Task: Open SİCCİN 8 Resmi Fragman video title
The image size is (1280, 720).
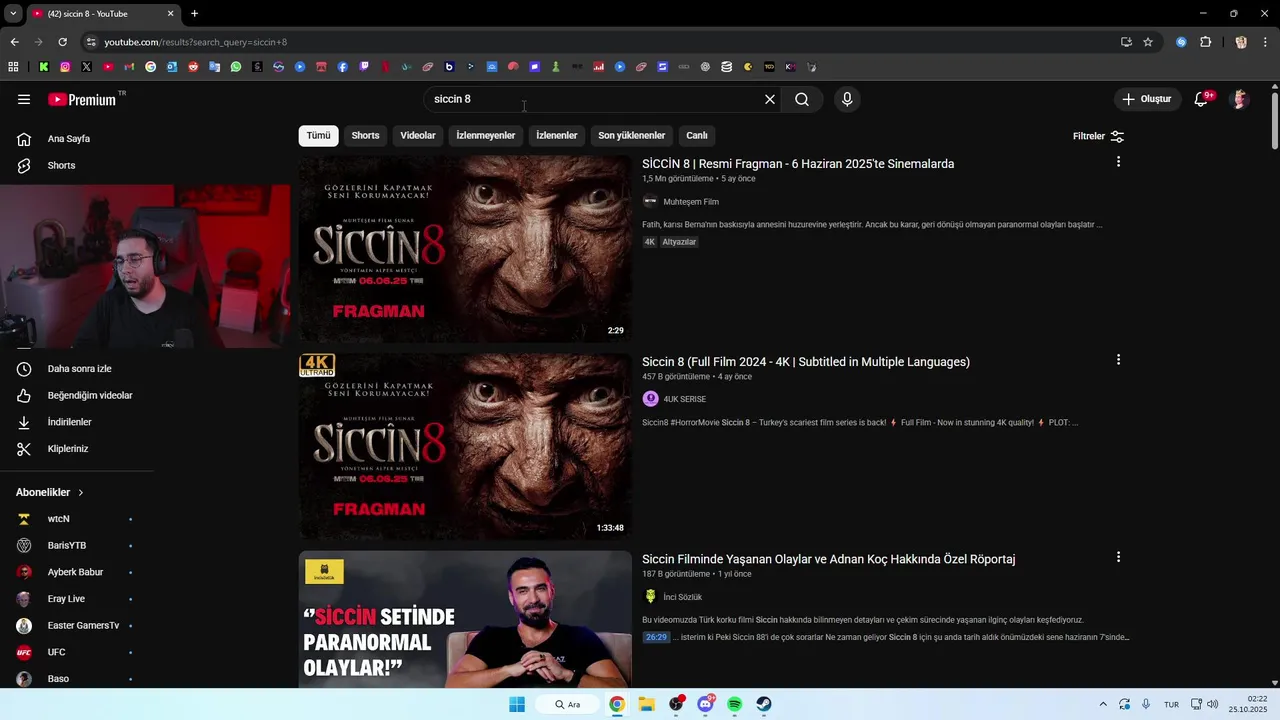Action: point(798,164)
